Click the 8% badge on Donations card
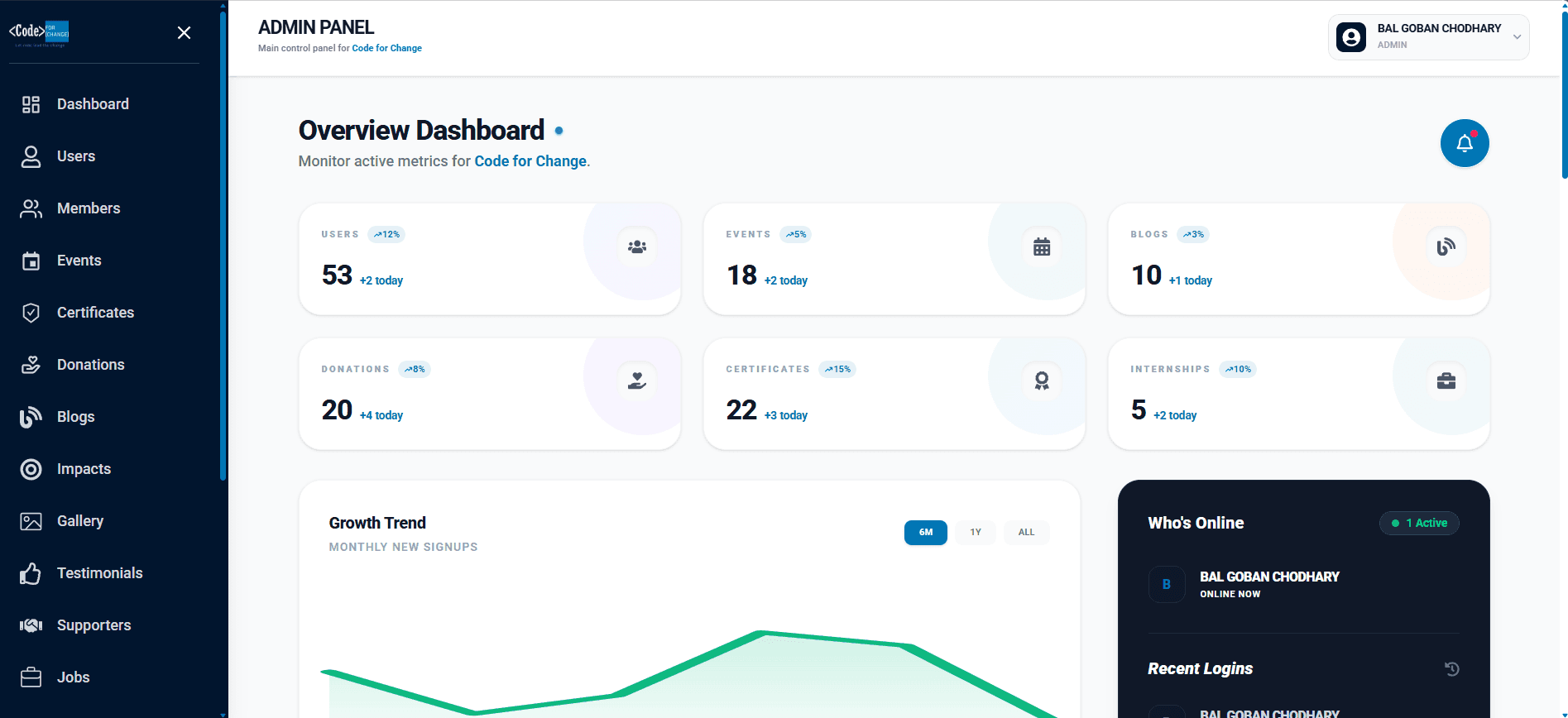The image size is (1568, 718). point(415,369)
